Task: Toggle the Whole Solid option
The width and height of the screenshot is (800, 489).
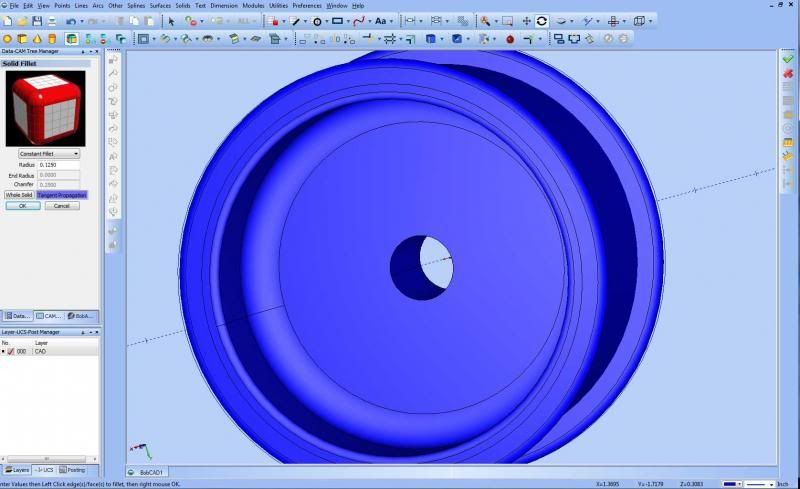Action: point(19,195)
